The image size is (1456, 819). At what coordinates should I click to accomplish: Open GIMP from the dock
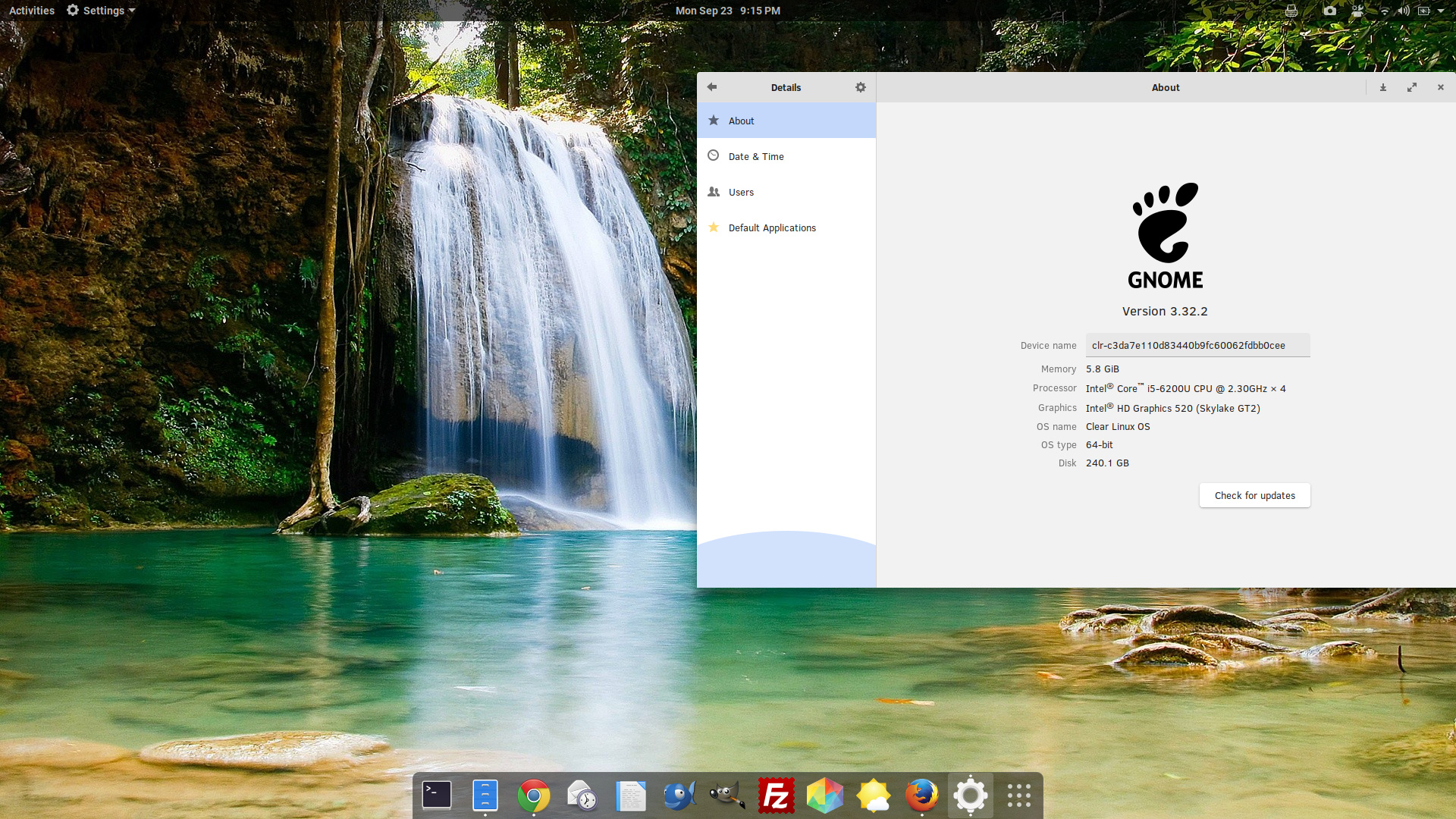728,795
